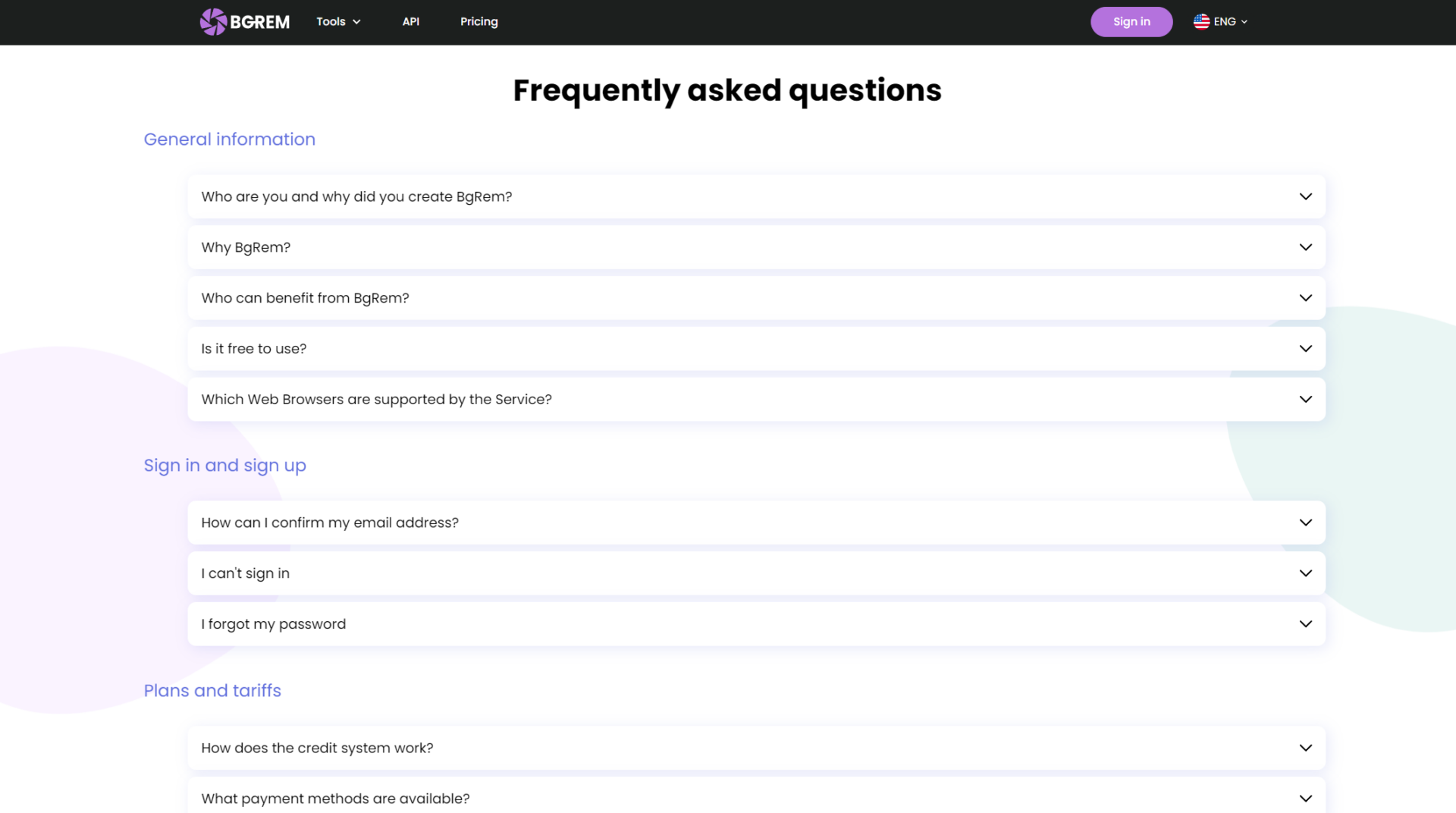Open the Tools dropdown menu

(x=338, y=22)
